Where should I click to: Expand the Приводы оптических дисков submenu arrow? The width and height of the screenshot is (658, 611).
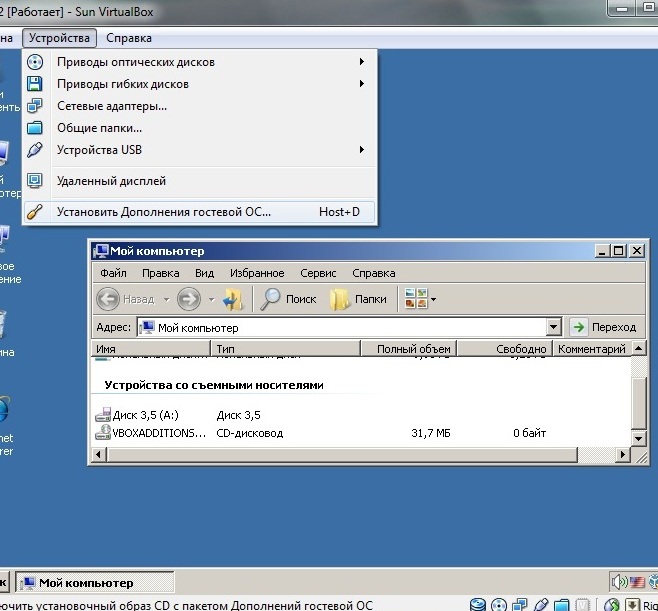(x=362, y=62)
